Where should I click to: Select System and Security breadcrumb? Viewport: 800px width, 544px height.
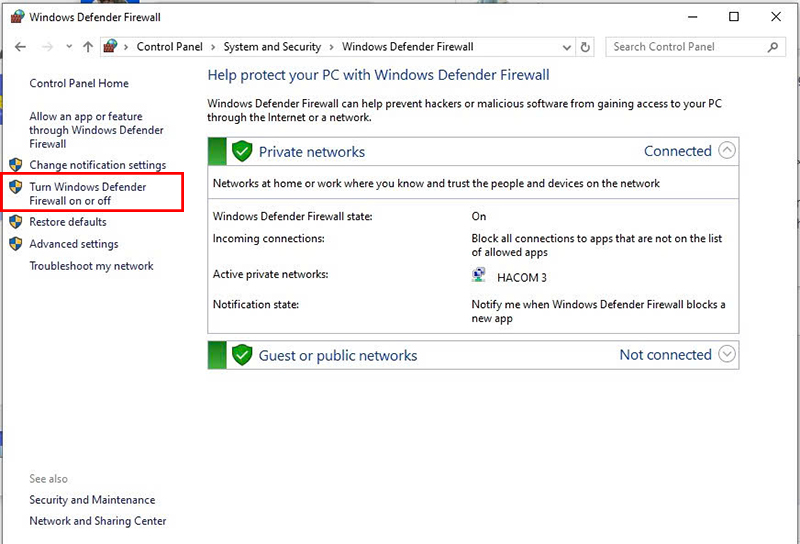(x=272, y=47)
